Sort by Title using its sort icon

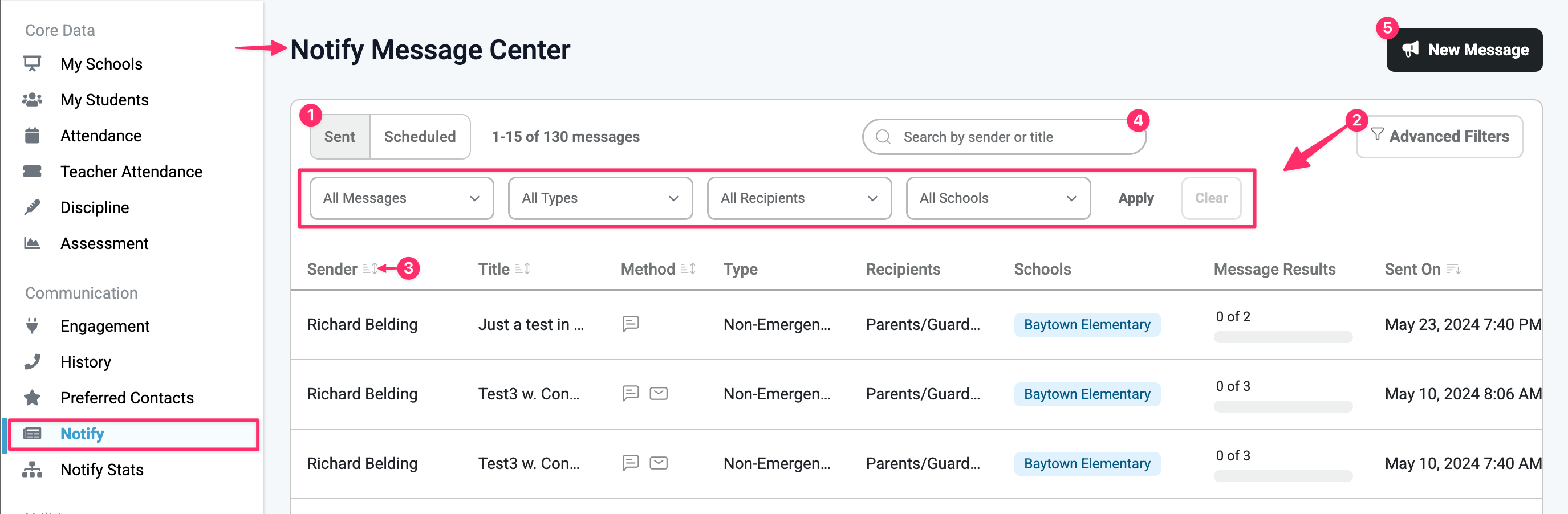522,269
